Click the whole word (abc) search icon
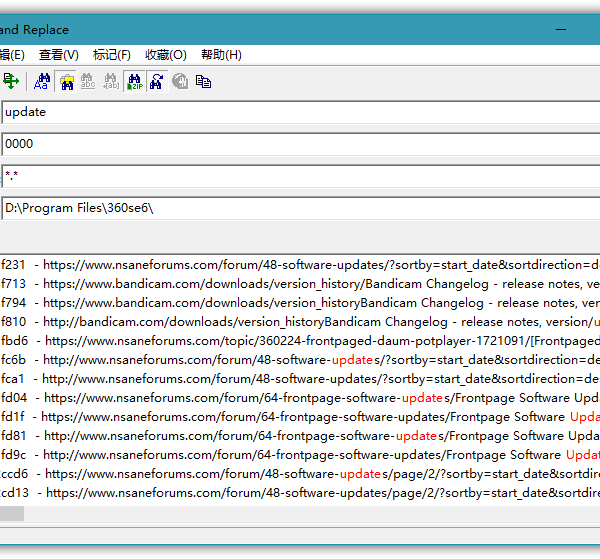This screenshot has width=600, height=559. tap(88, 81)
